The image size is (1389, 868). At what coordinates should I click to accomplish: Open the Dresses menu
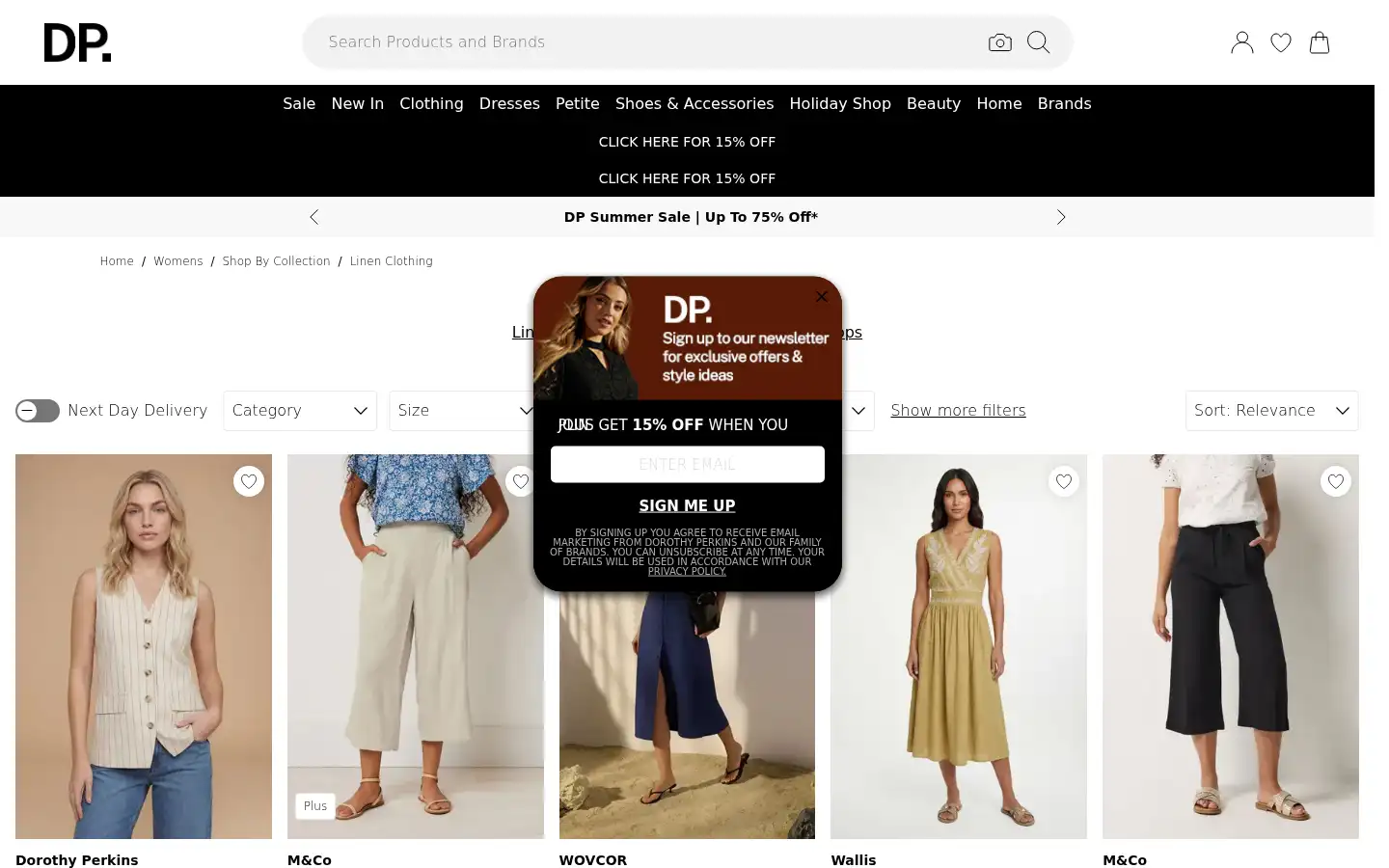coord(509,103)
